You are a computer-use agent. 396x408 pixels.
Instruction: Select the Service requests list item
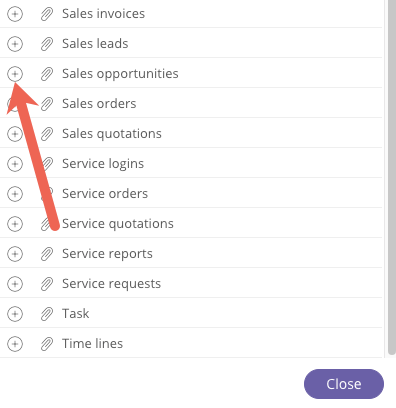click(x=111, y=284)
